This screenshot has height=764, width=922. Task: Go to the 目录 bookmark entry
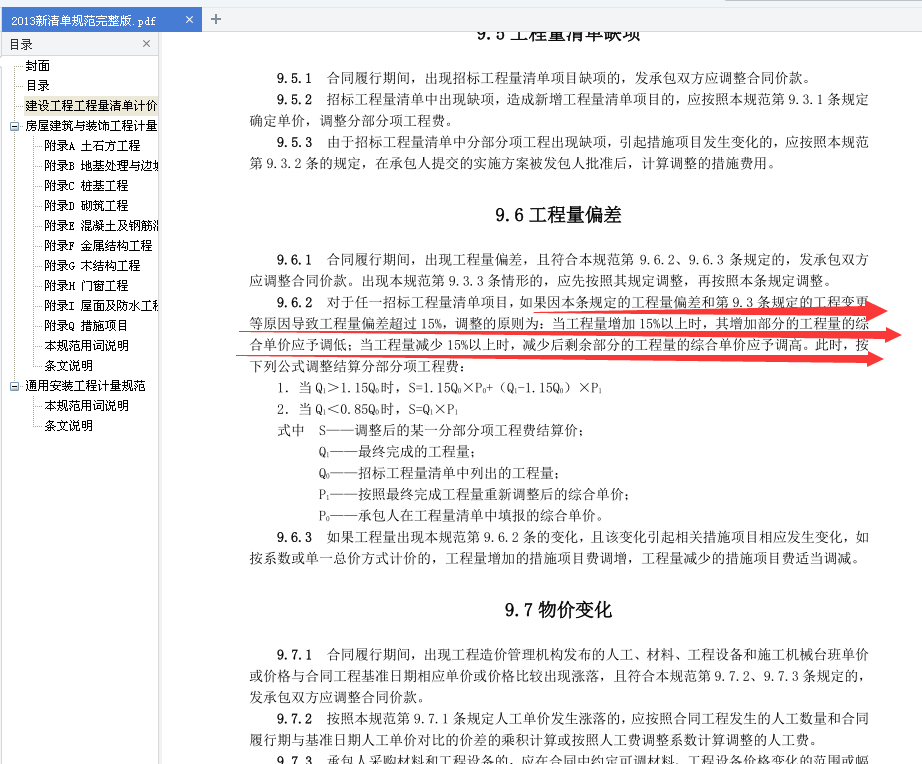point(38,86)
